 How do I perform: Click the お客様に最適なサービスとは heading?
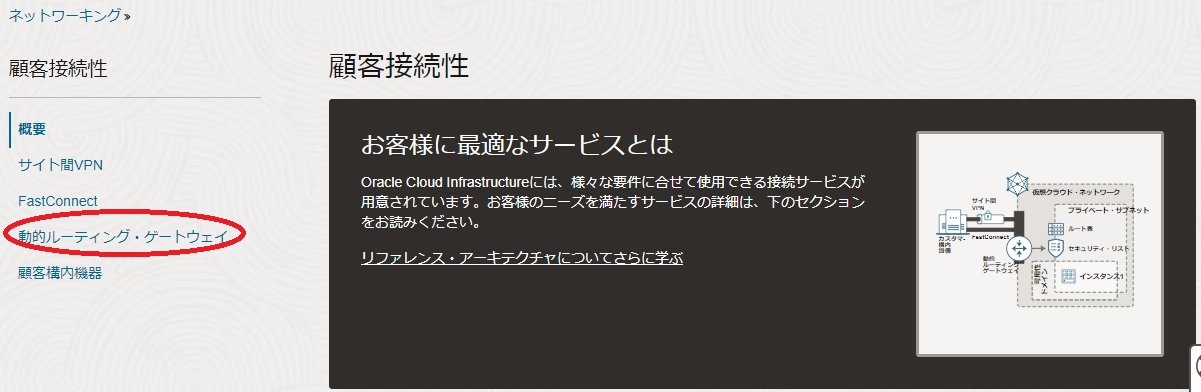(x=516, y=144)
